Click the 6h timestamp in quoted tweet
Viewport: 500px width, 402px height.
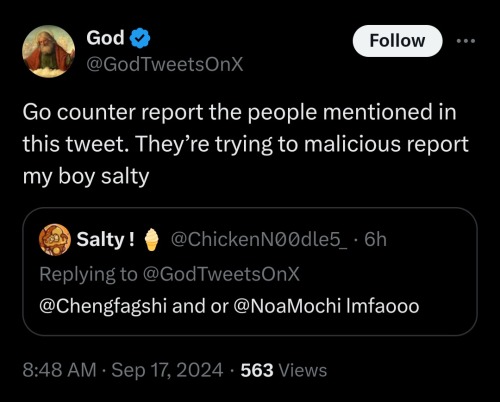pos(375,239)
